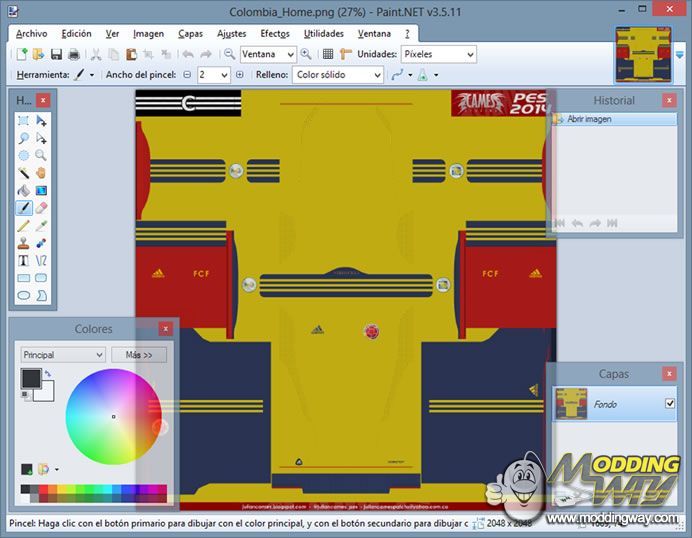Select Abrir imagen in Historial
692x538 pixels.
click(x=590, y=119)
